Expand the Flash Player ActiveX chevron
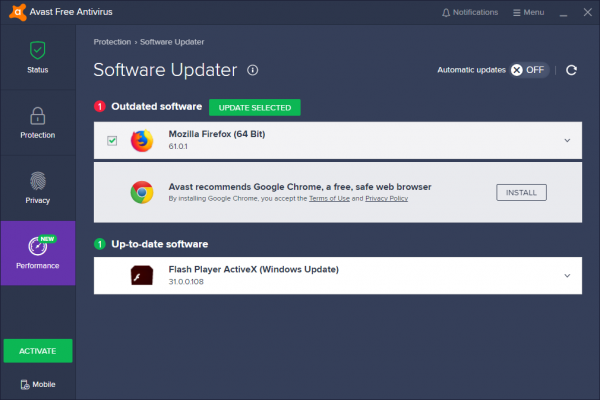600x400 pixels. 567,276
